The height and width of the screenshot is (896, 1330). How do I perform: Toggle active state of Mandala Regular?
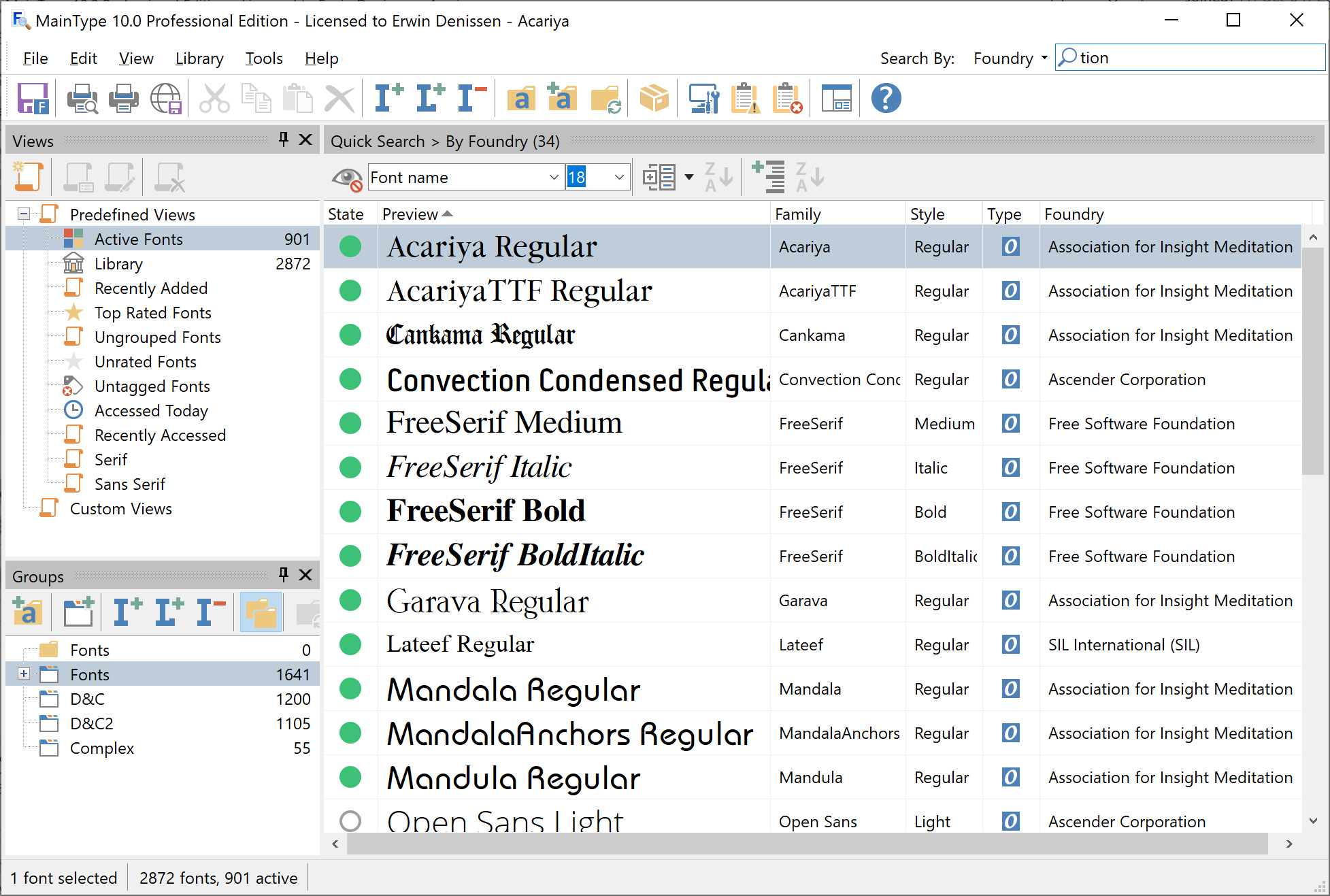[350, 688]
